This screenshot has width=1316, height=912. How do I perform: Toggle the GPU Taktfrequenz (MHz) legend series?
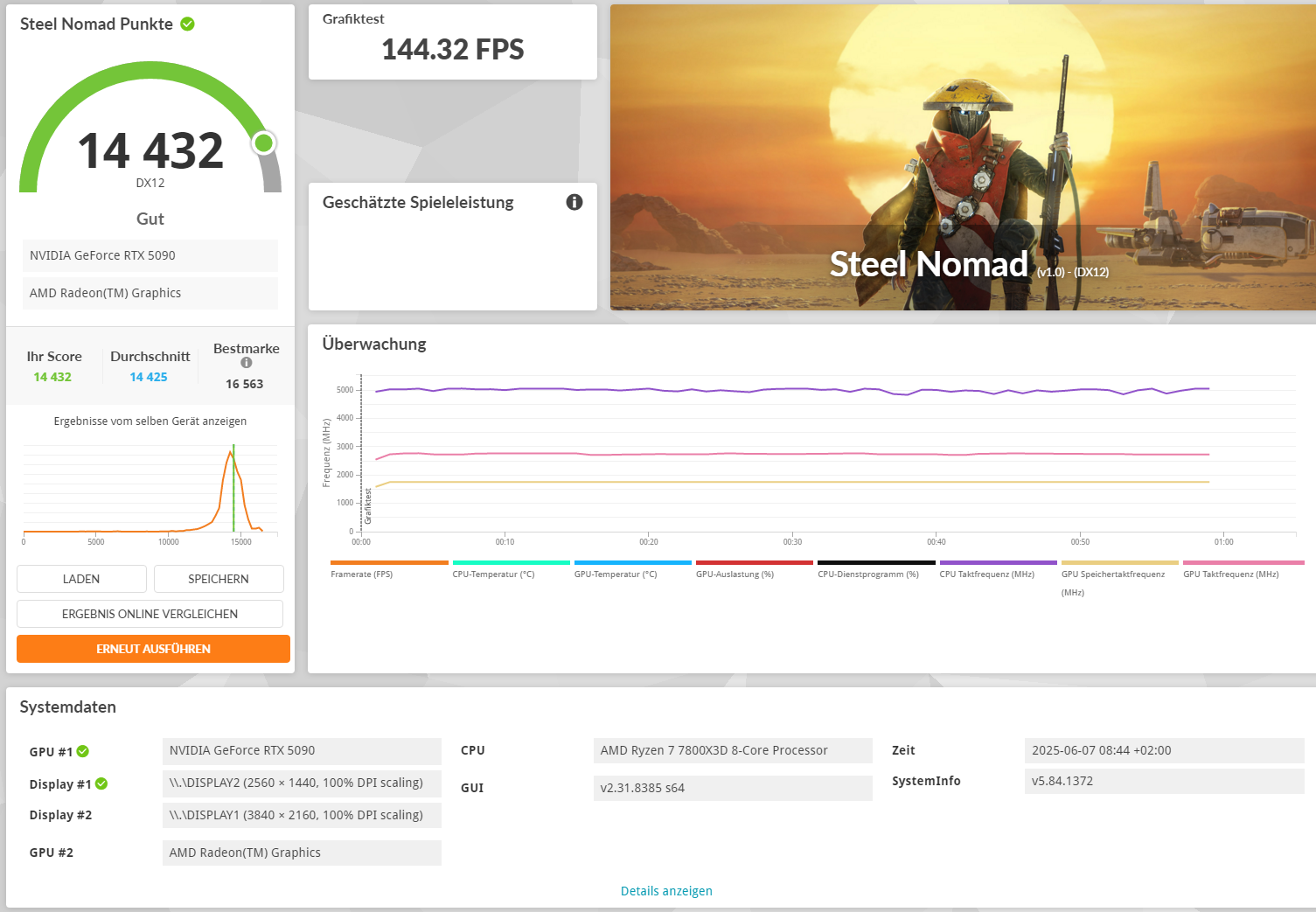1243,569
